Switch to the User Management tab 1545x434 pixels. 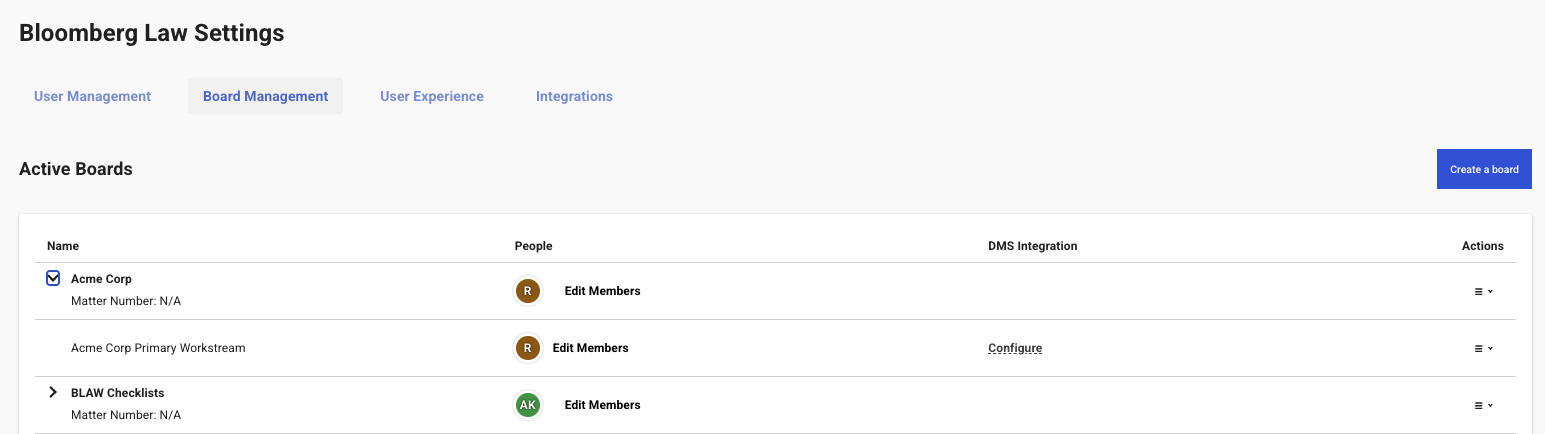point(92,96)
